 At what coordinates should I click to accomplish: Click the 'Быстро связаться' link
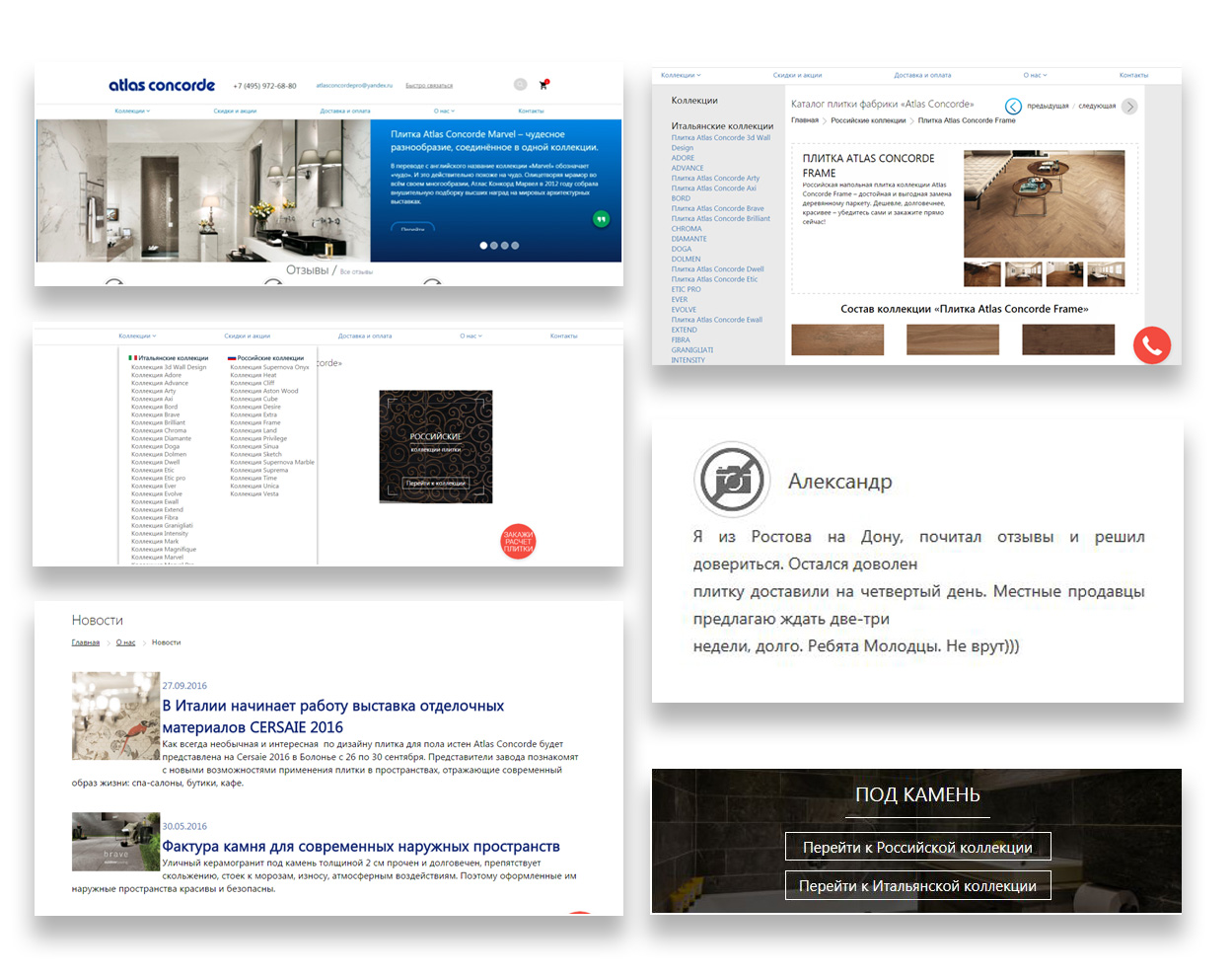tap(429, 86)
